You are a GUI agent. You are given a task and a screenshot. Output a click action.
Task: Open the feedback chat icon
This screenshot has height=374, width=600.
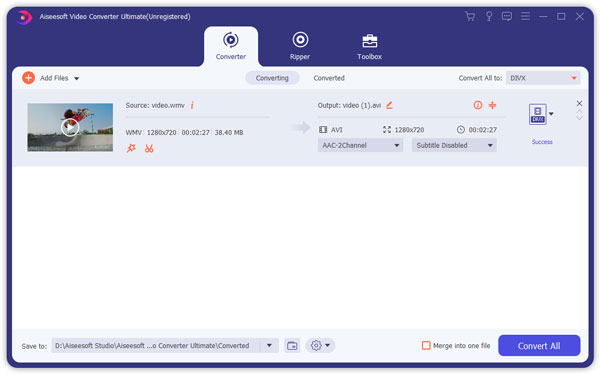(507, 16)
